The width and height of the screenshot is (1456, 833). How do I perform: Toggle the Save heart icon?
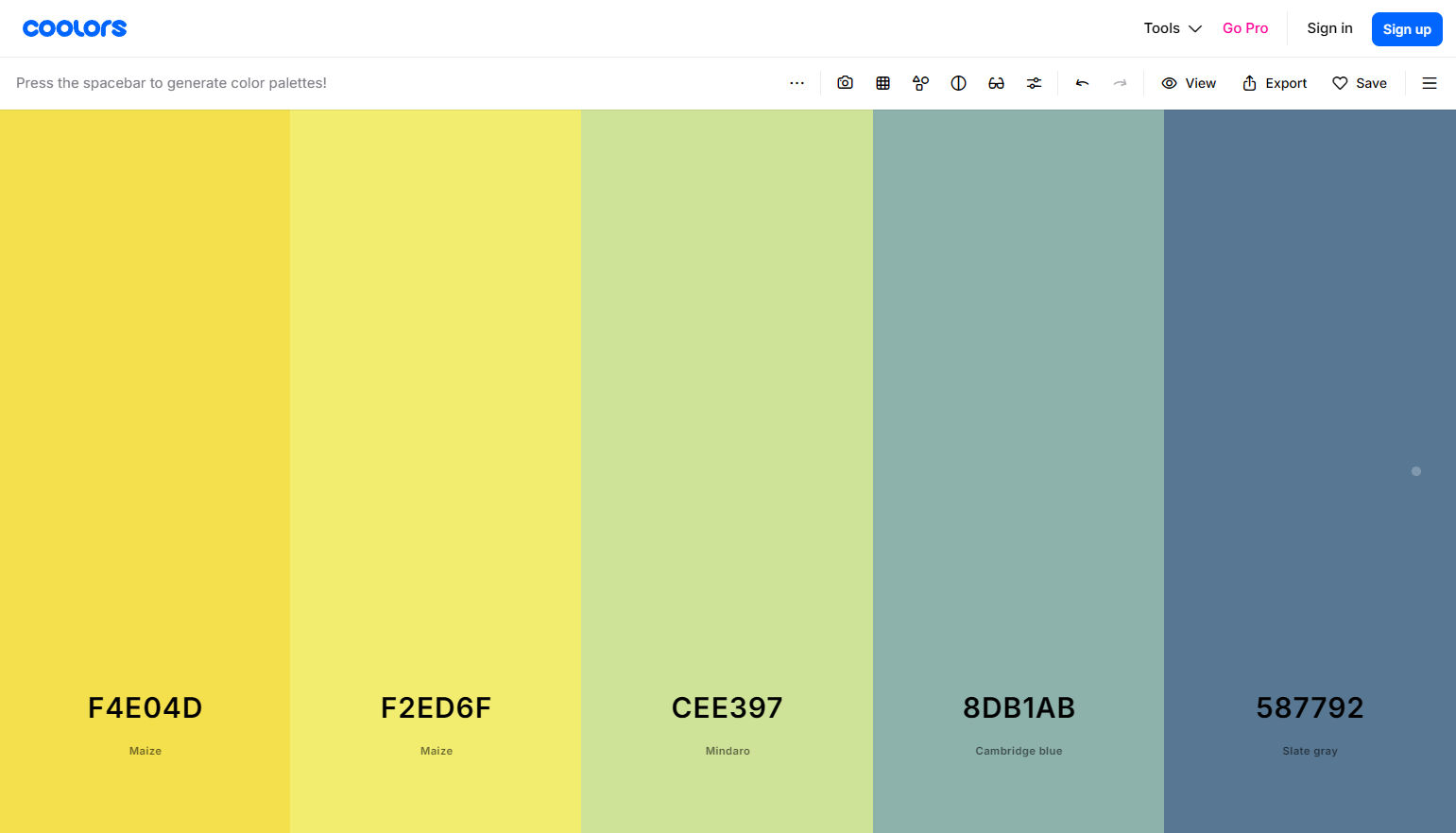tap(1360, 83)
